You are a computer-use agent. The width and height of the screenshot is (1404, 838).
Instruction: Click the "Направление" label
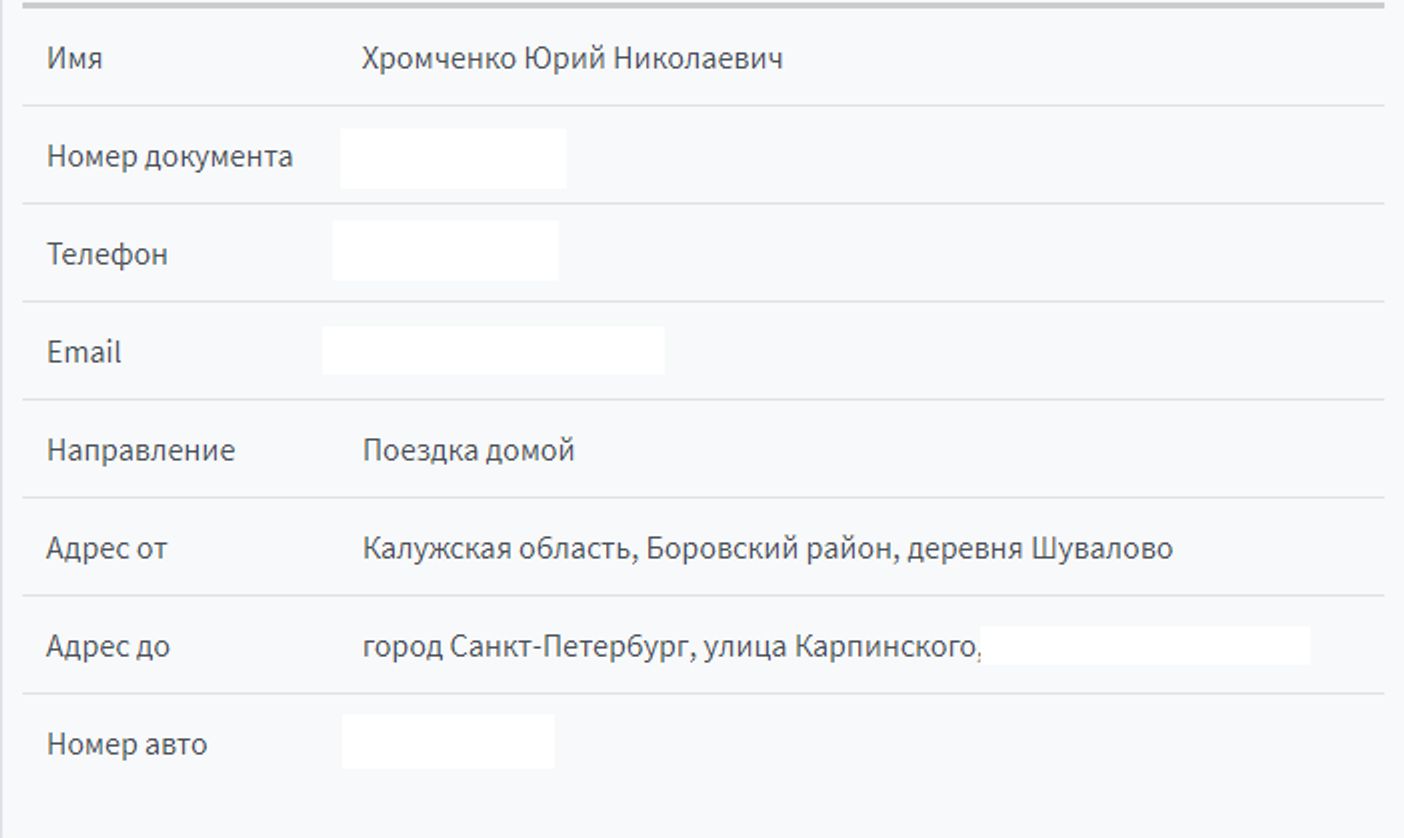(141, 450)
